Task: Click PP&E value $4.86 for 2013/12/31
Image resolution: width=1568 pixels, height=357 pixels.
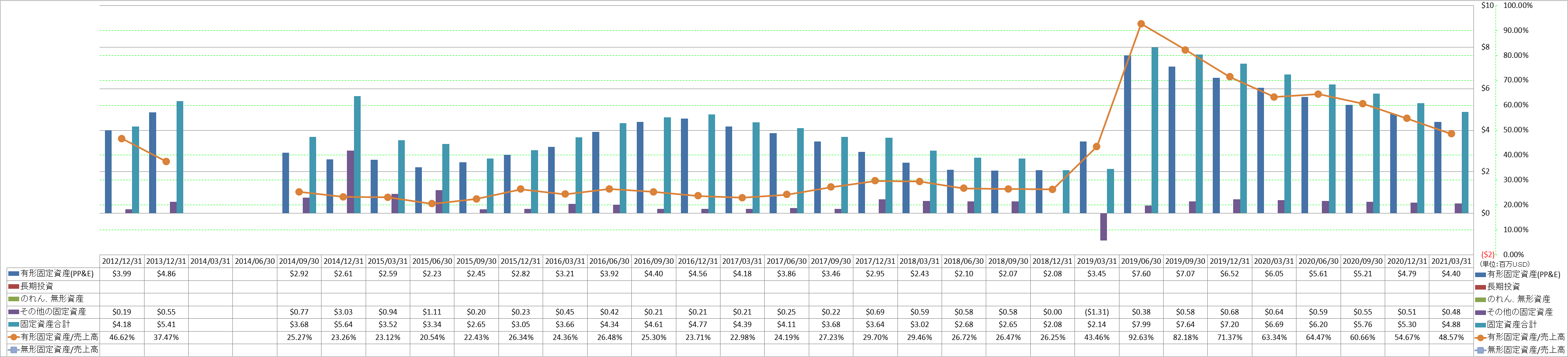Action: pyautogui.click(x=166, y=274)
